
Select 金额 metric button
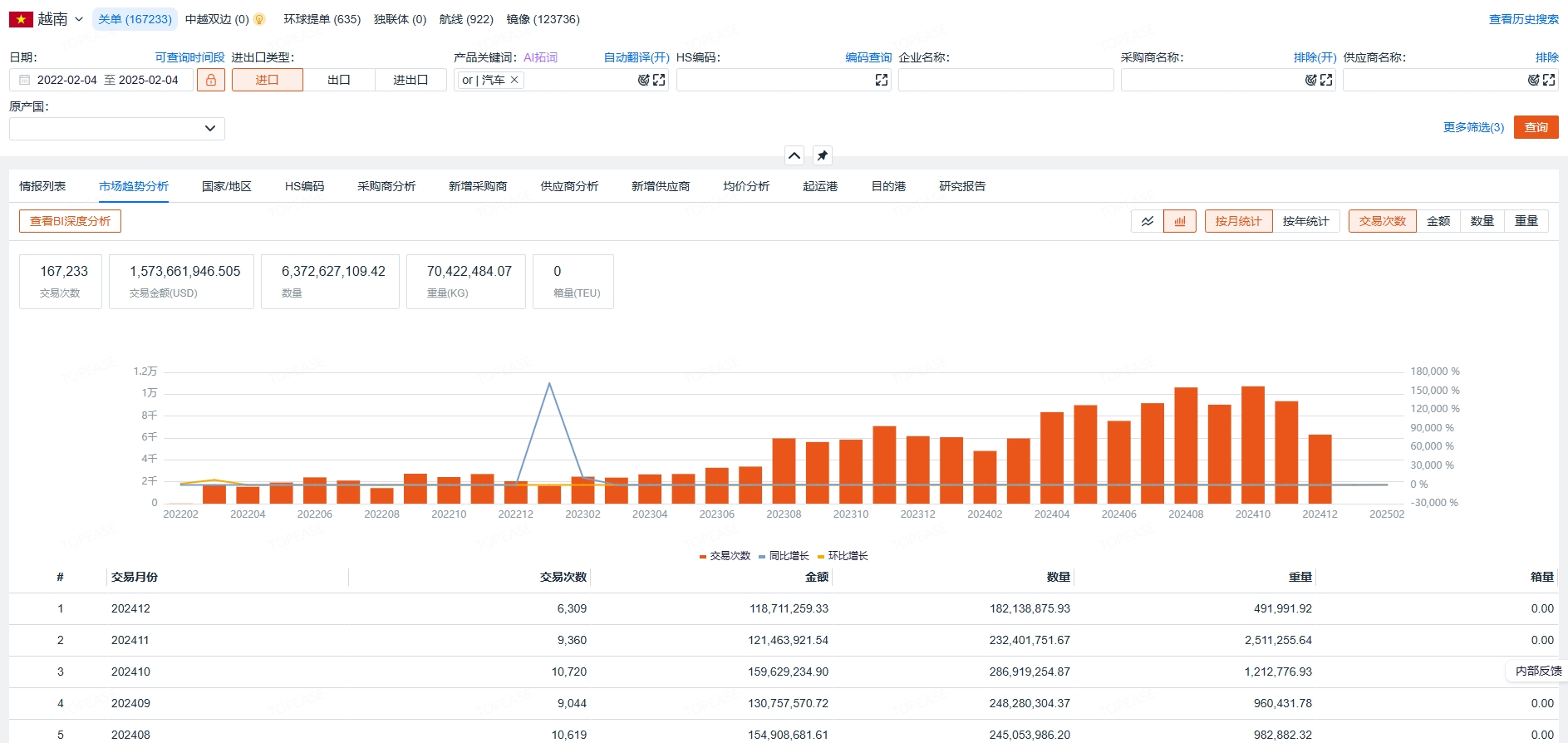(1438, 221)
